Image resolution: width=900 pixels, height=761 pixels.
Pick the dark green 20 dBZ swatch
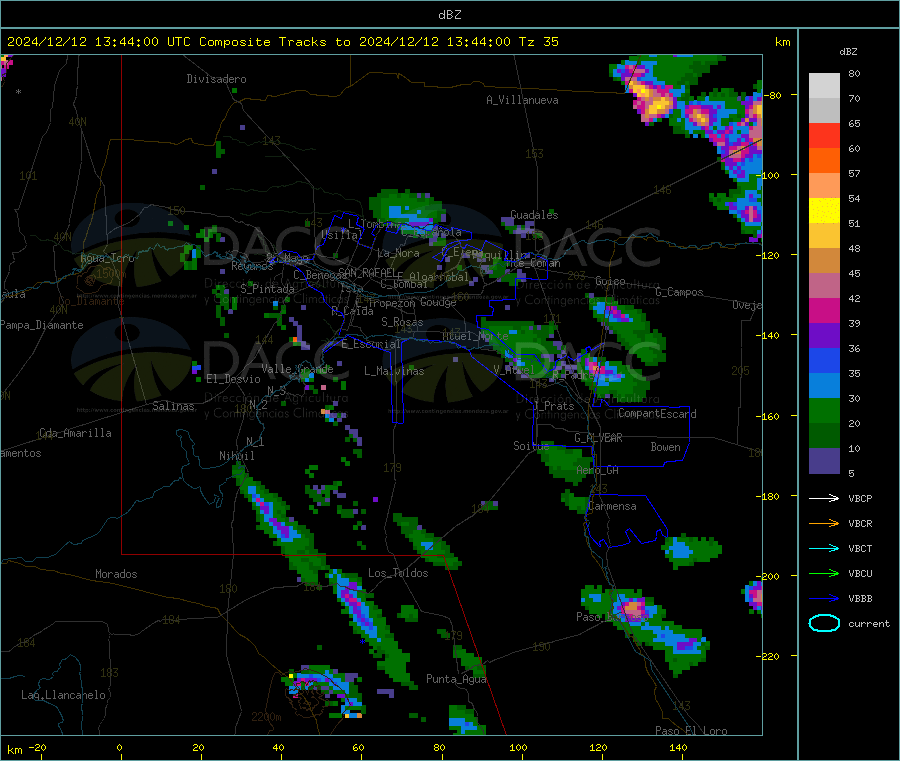coord(824,436)
